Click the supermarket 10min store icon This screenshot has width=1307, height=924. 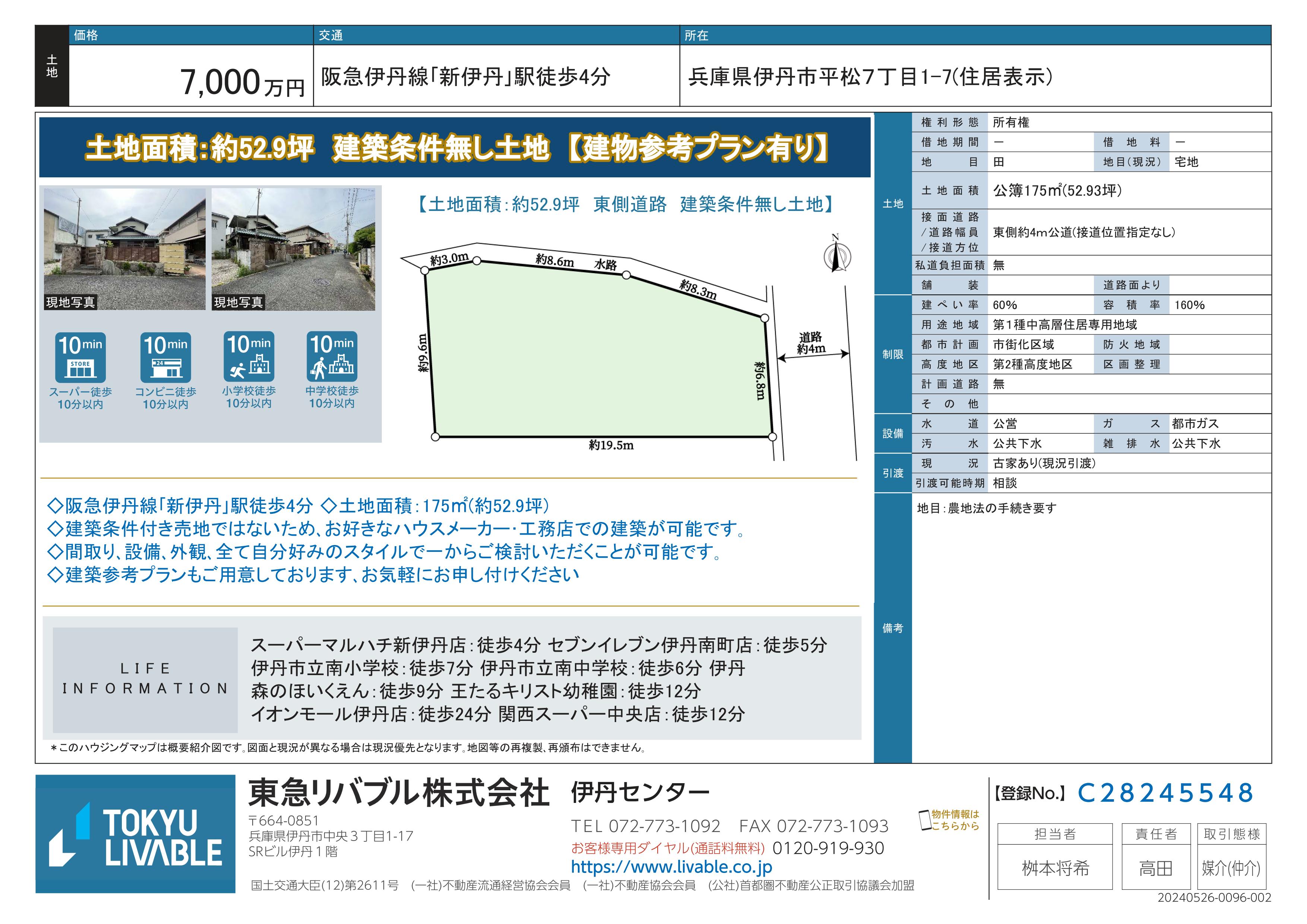[x=80, y=358]
